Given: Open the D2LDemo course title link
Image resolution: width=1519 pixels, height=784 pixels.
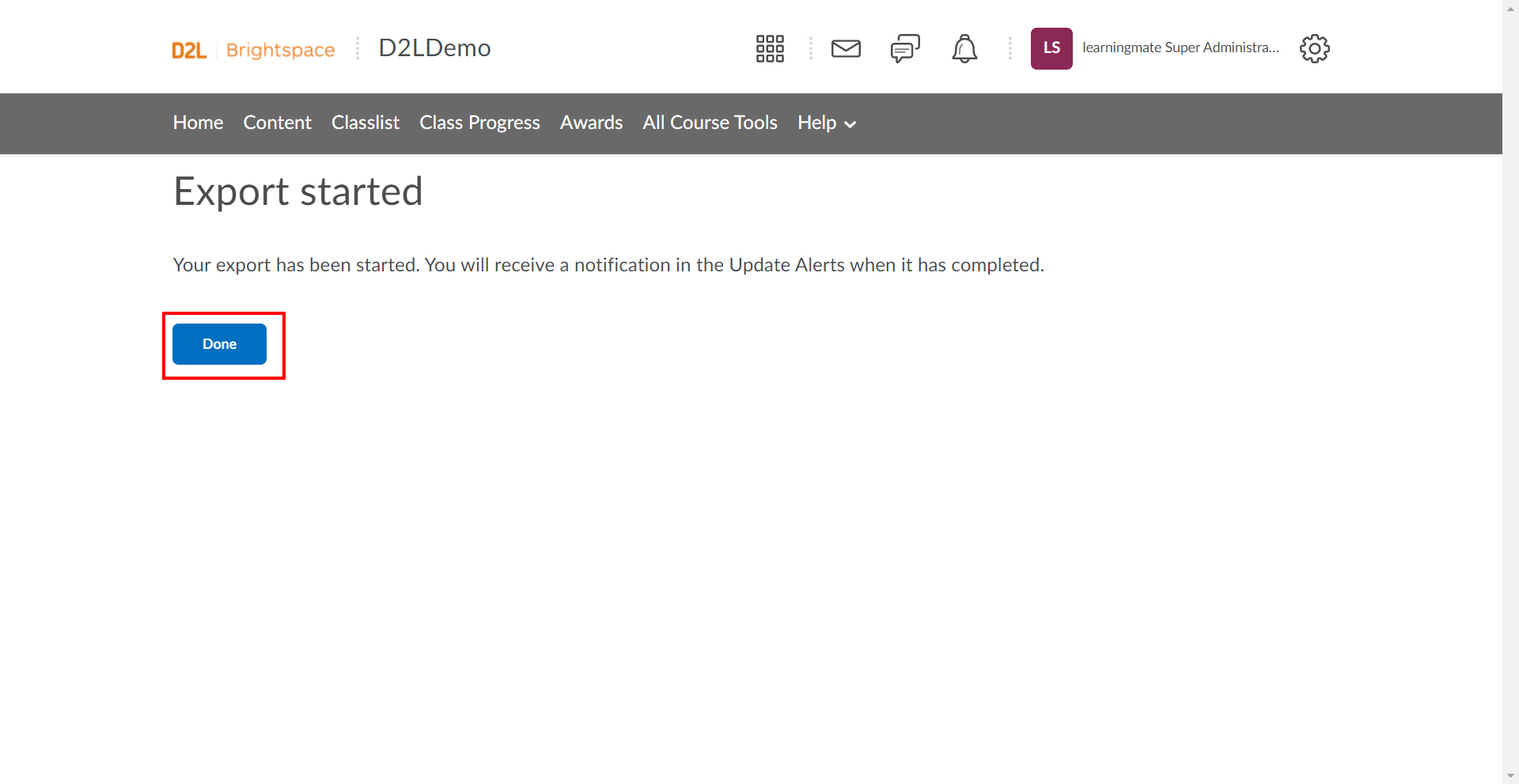Looking at the screenshot, I should (434, 47).
